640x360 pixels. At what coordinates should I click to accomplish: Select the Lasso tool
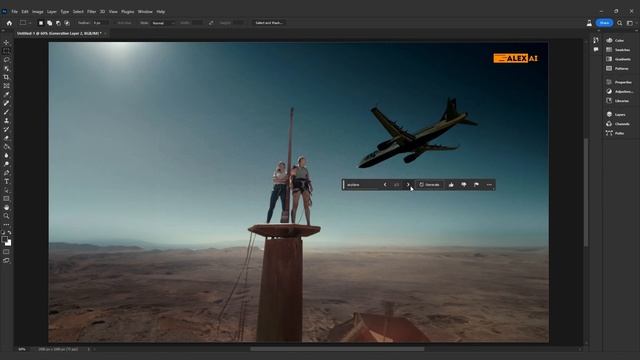click(6, 60)
